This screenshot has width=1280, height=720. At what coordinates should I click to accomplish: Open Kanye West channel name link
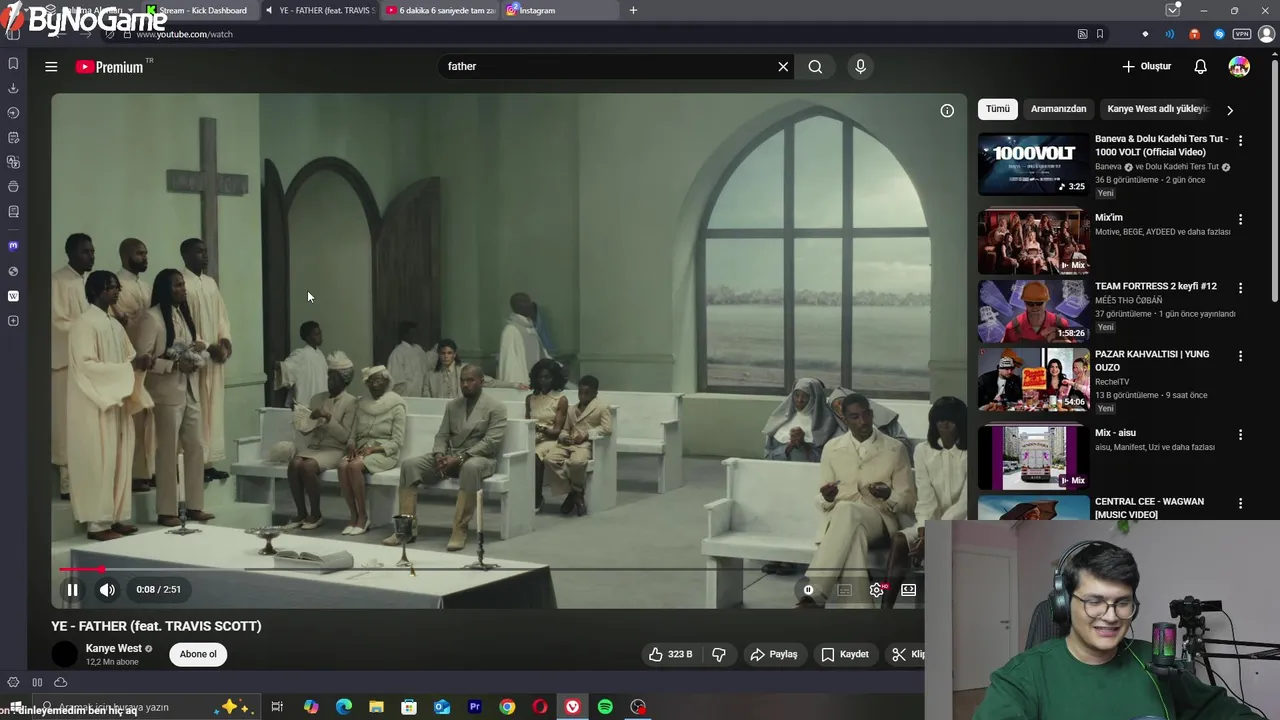point(114,648)
